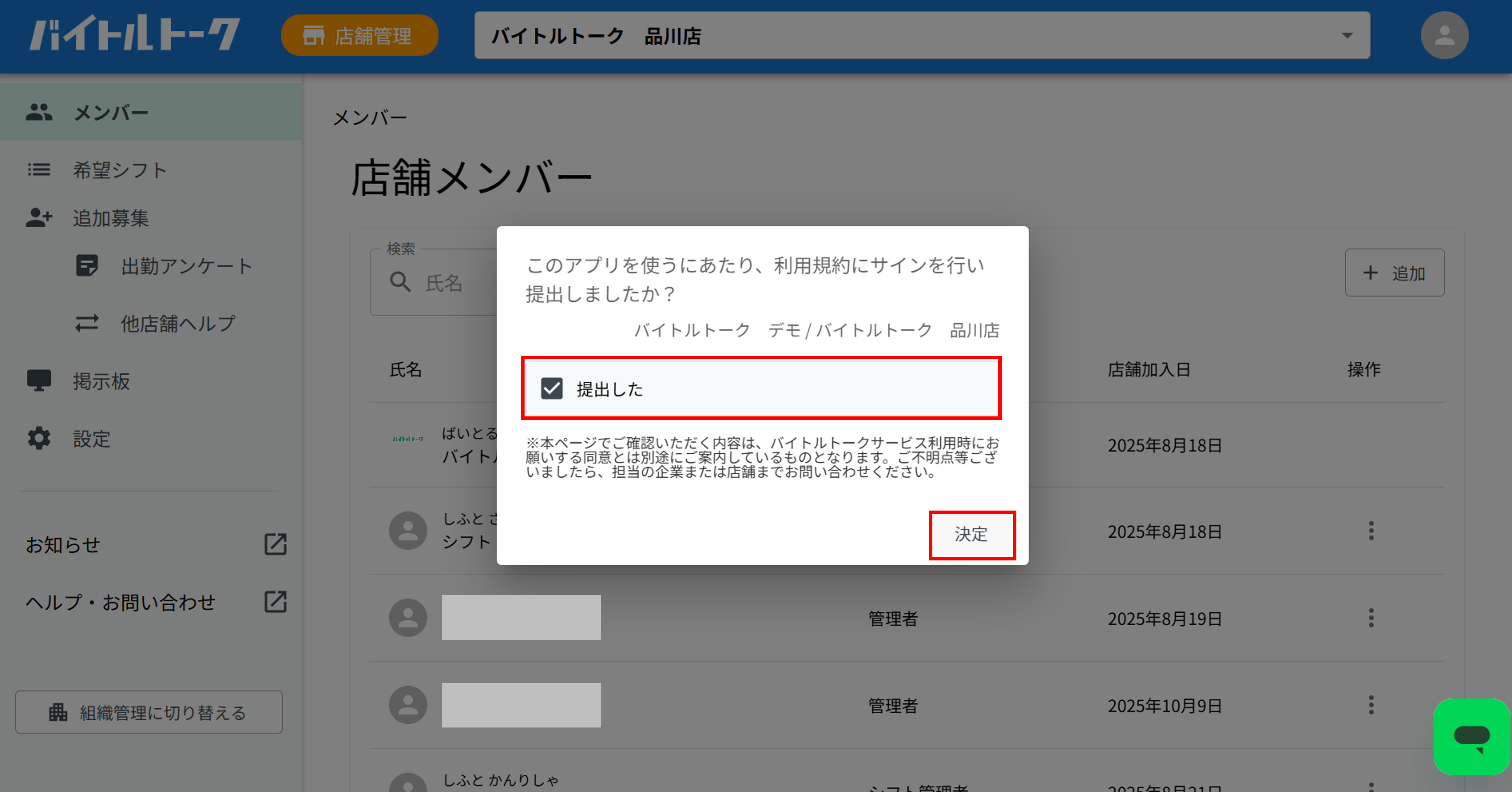The width and height of the screenshot is (1512, 792).
Task: Open the お知らせ link
Action: [x=63, y=545]
